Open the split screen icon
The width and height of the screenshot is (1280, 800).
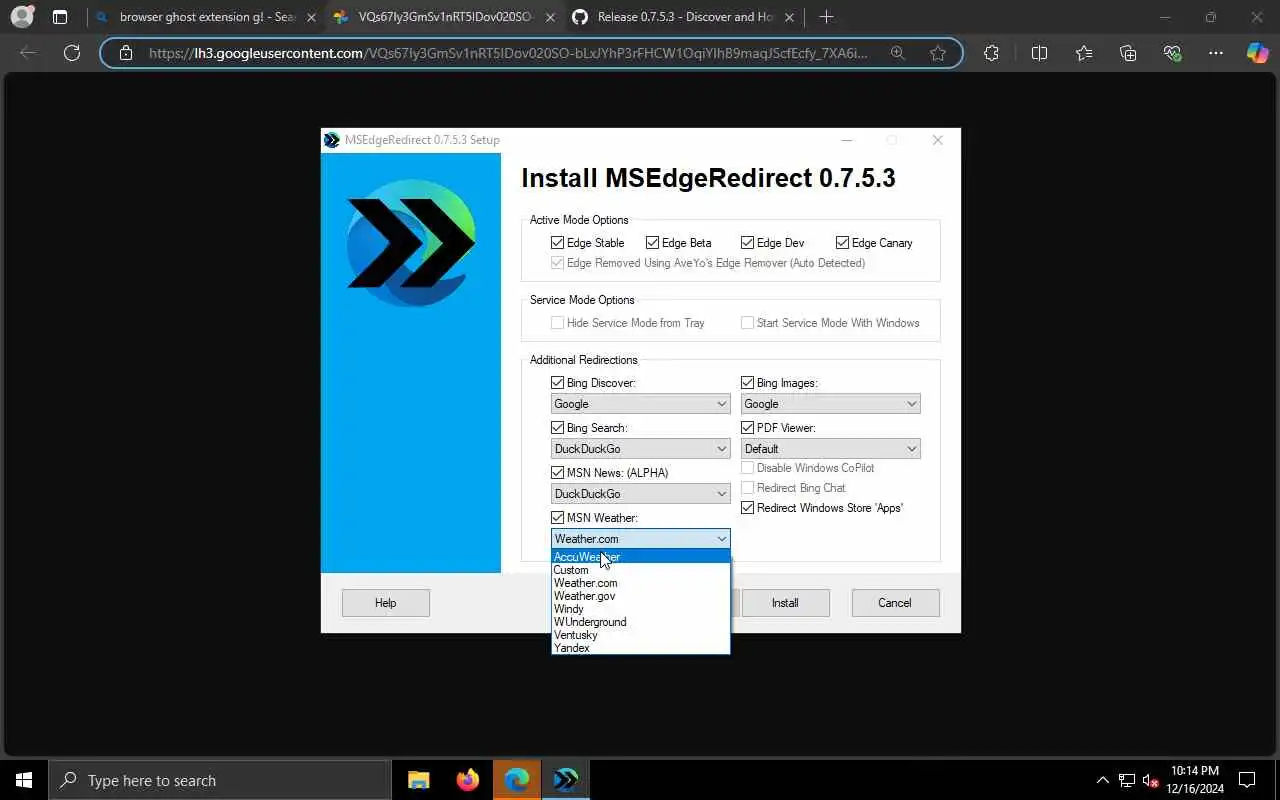click(x=1039, y=53)
